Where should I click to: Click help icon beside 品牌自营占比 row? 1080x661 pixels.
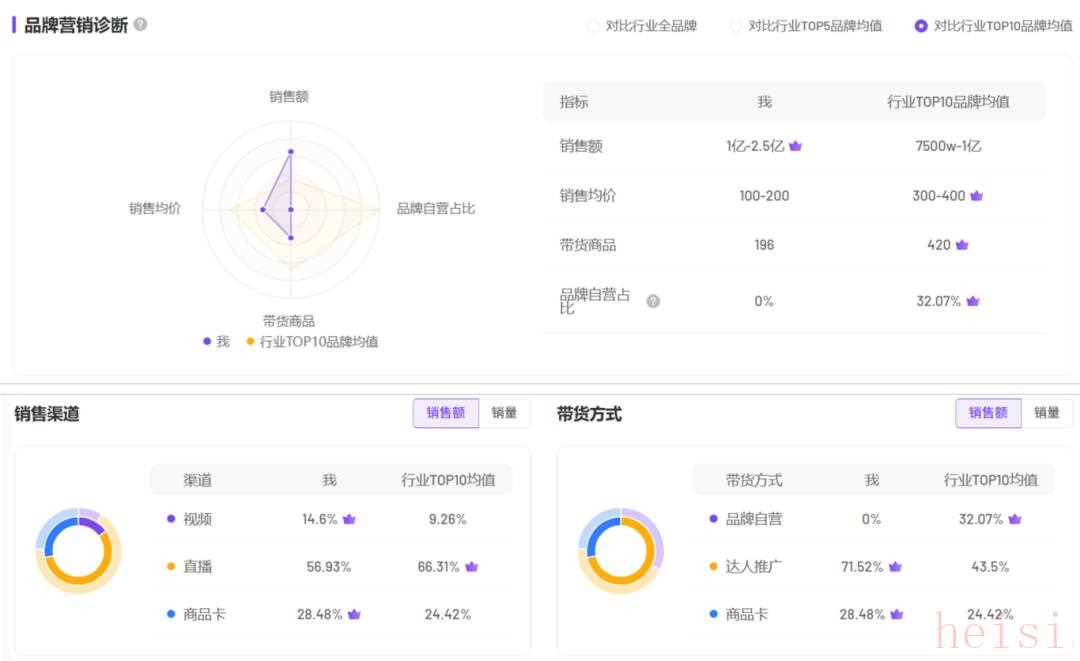pos(653,301)
